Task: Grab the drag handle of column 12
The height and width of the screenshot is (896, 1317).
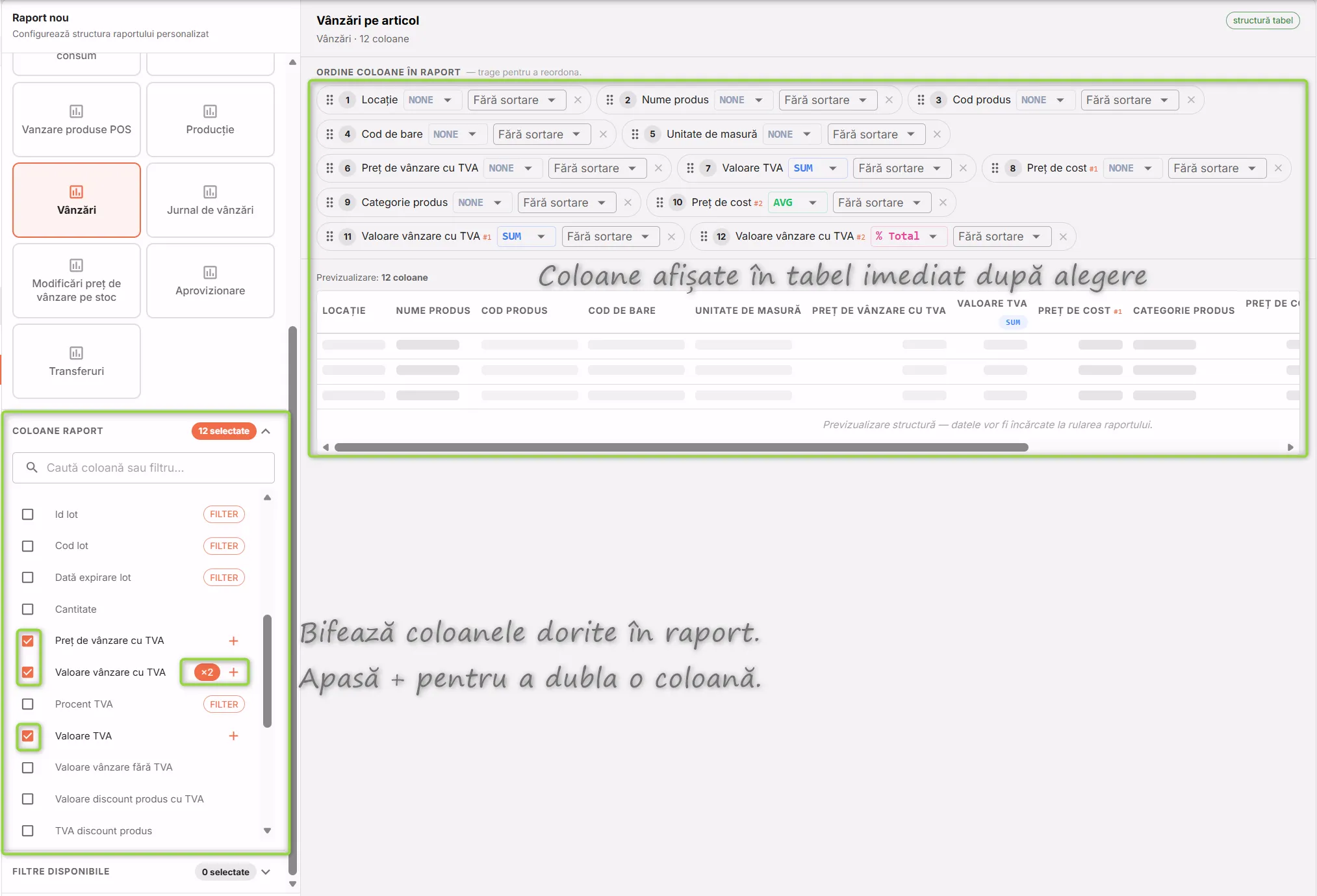Action: click(x=704, y=237)
